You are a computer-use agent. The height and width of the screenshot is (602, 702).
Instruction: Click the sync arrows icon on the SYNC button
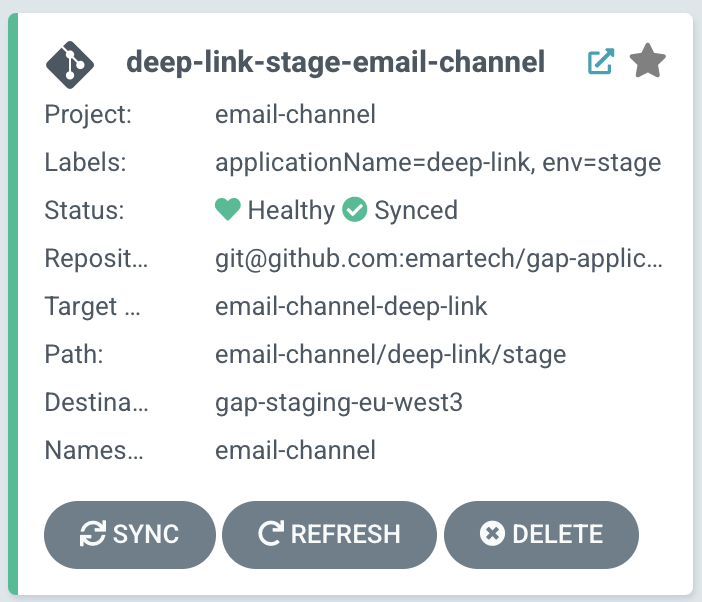pyautogui.click(x=93, y=533)
